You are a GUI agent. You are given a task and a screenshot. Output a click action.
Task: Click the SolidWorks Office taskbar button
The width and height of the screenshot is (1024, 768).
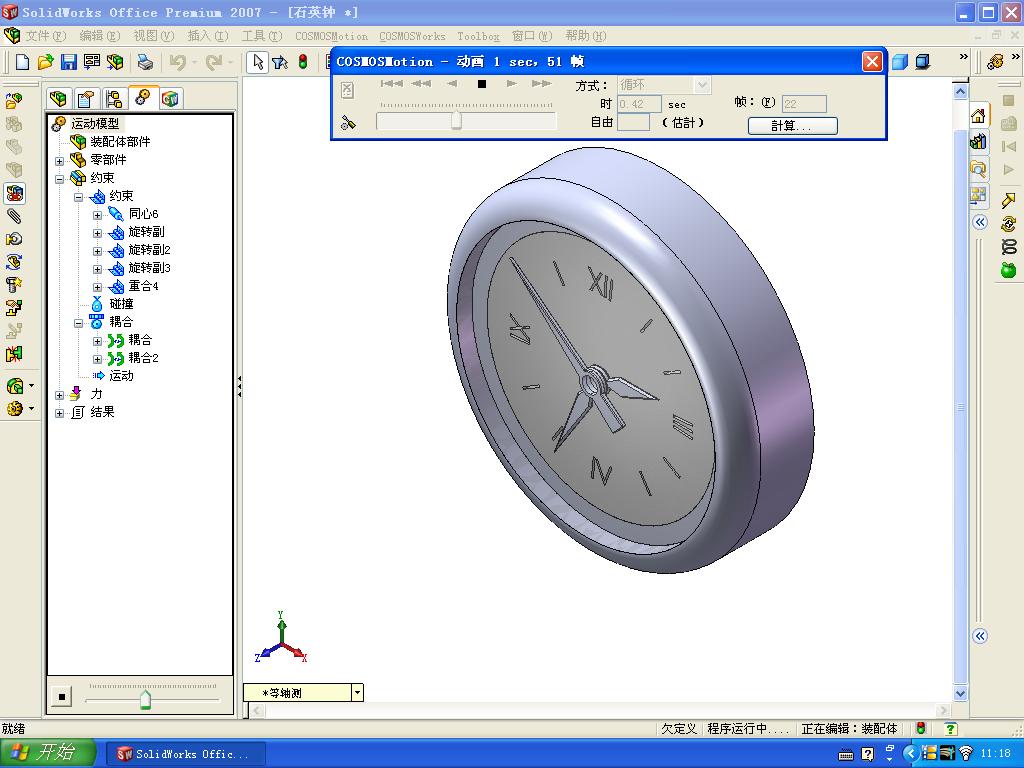pos(185,754)
